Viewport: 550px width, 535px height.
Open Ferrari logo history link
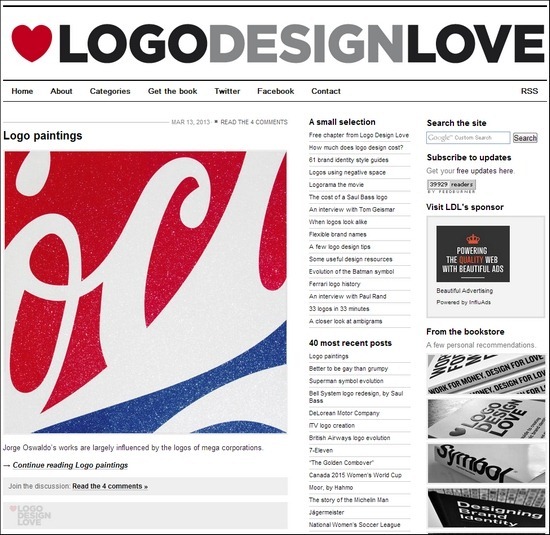334,284
